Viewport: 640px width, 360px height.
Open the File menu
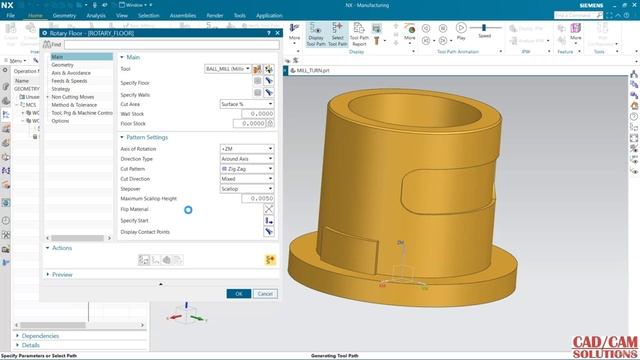11,16
